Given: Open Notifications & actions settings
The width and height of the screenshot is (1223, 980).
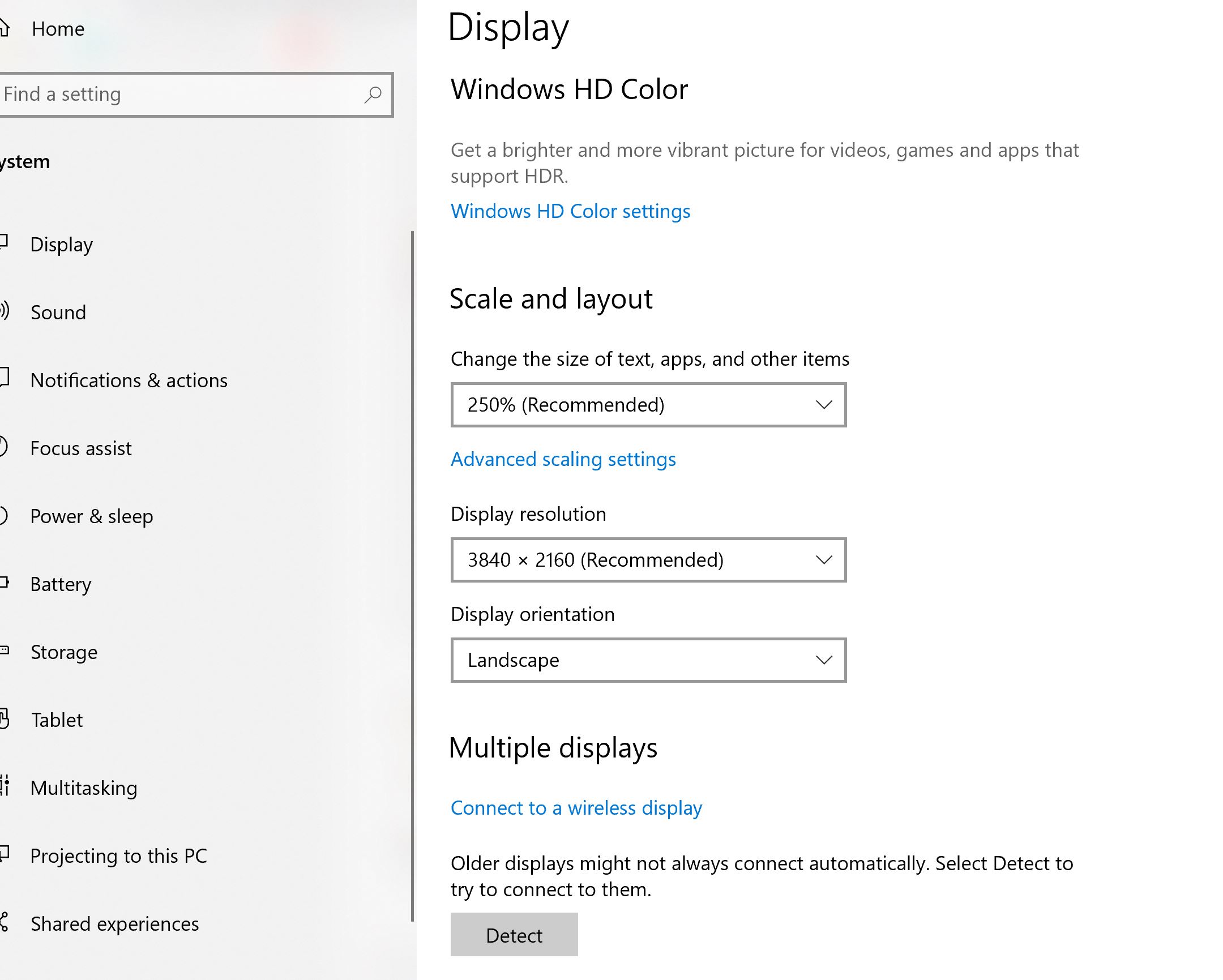Looking at the screenshot, I should point(129,380).
